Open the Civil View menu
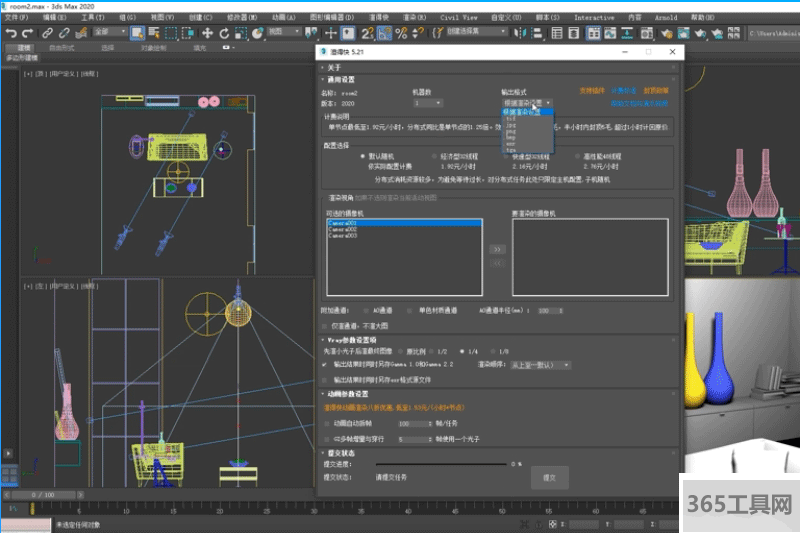 pos(458,17)
